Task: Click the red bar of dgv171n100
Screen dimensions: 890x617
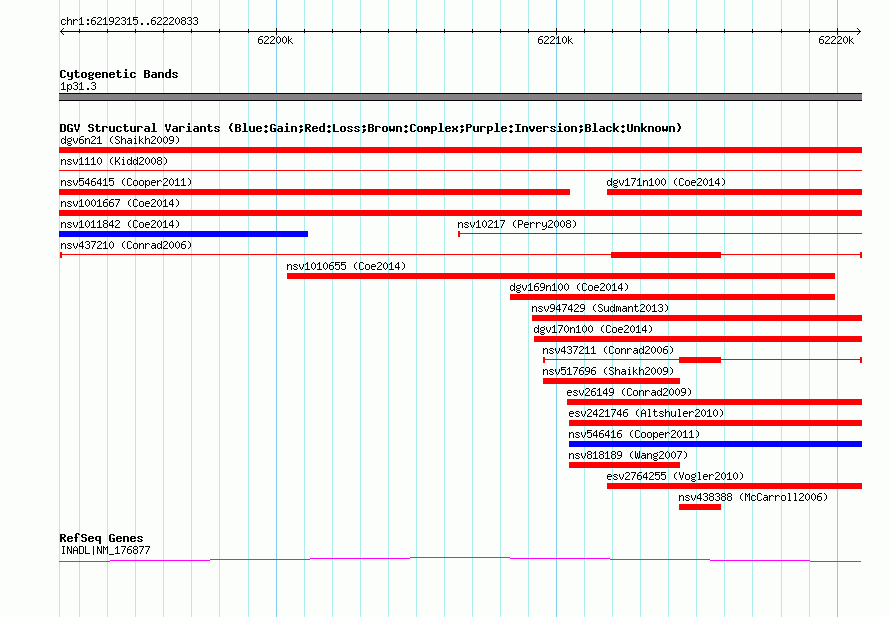Action: (x=734, y=192)
